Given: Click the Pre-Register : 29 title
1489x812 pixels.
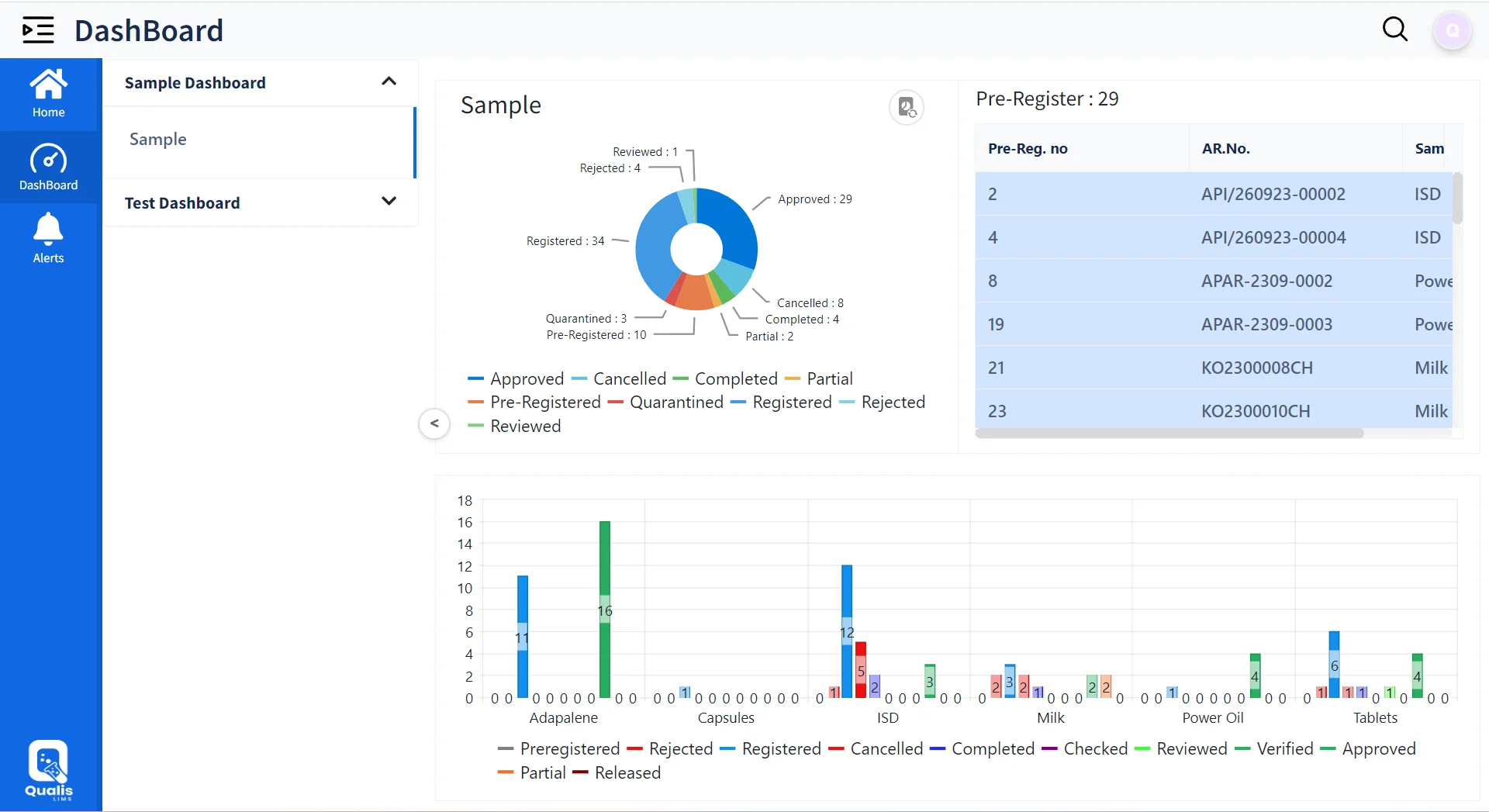Looking at the screenshot, I should (1046, 98).
